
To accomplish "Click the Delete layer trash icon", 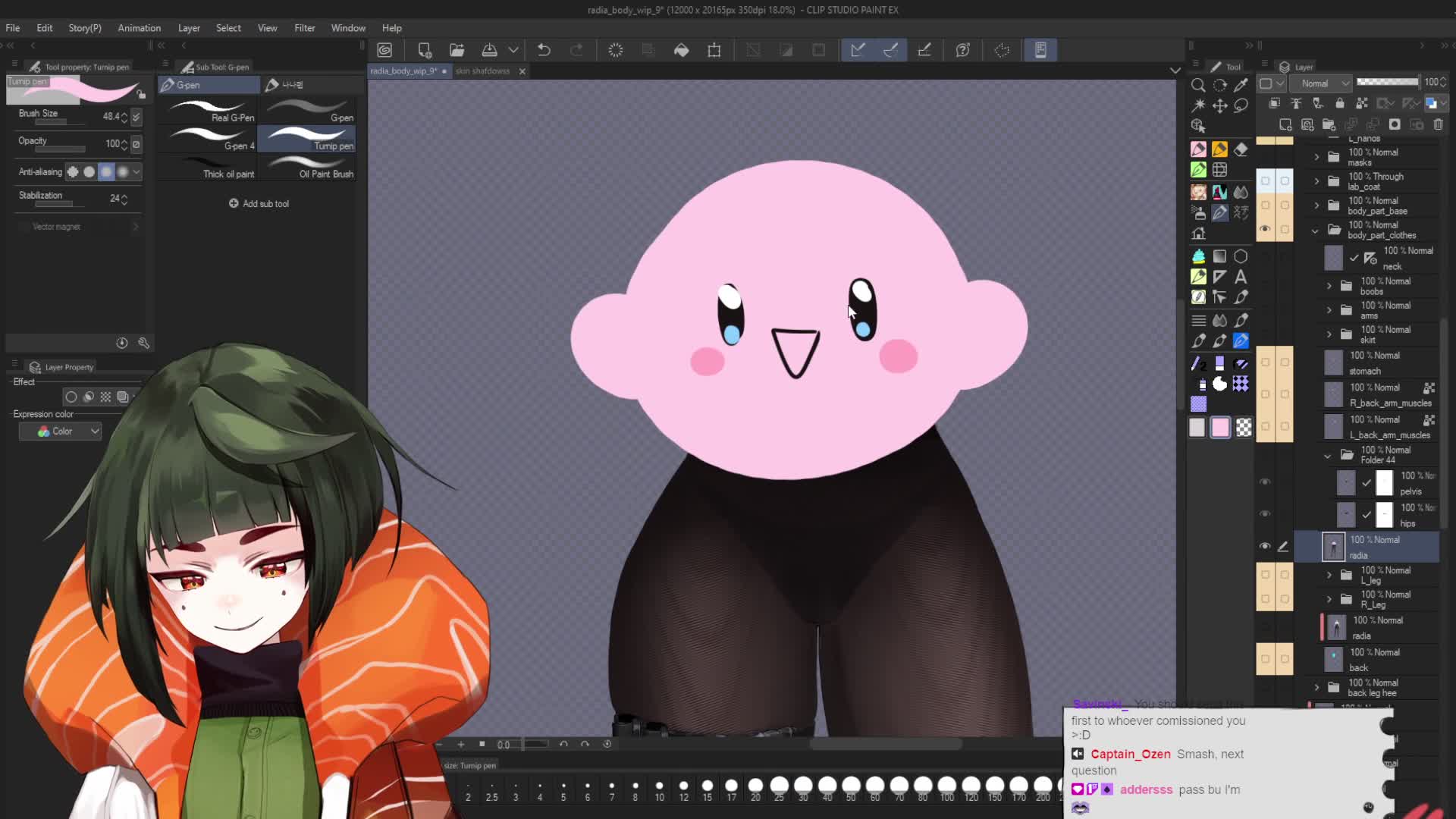I will coord(1439,124).
